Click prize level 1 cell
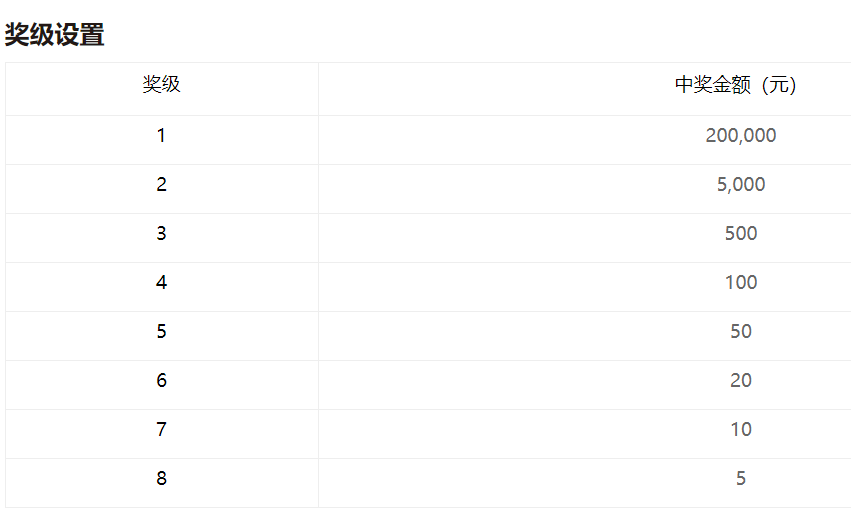This screenshot has width=851, height=526. pos(162,140)
